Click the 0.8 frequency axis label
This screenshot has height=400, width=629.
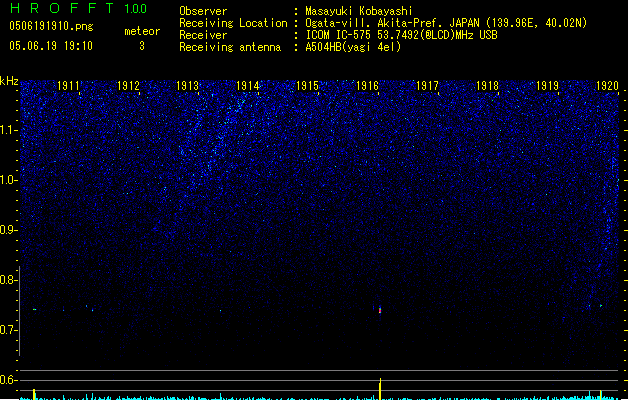coord(8,280)
